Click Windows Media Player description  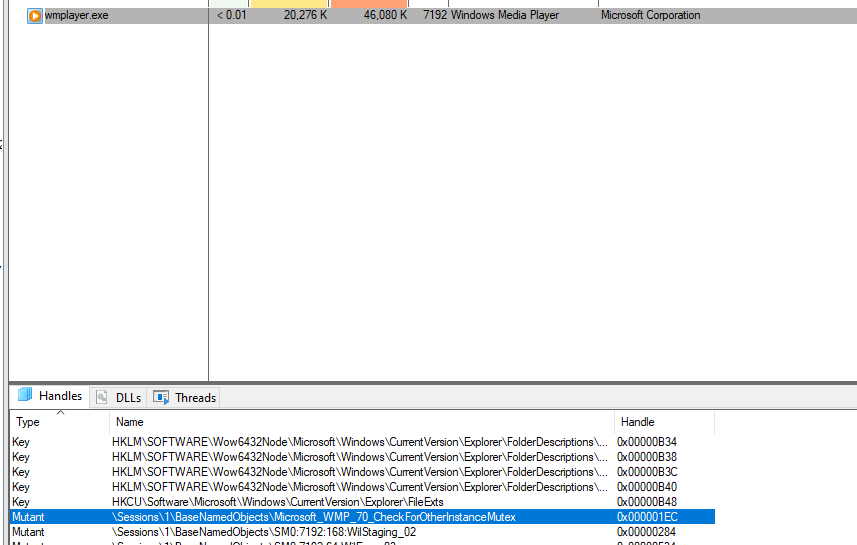pyautogui.click(x=505, y=15)
